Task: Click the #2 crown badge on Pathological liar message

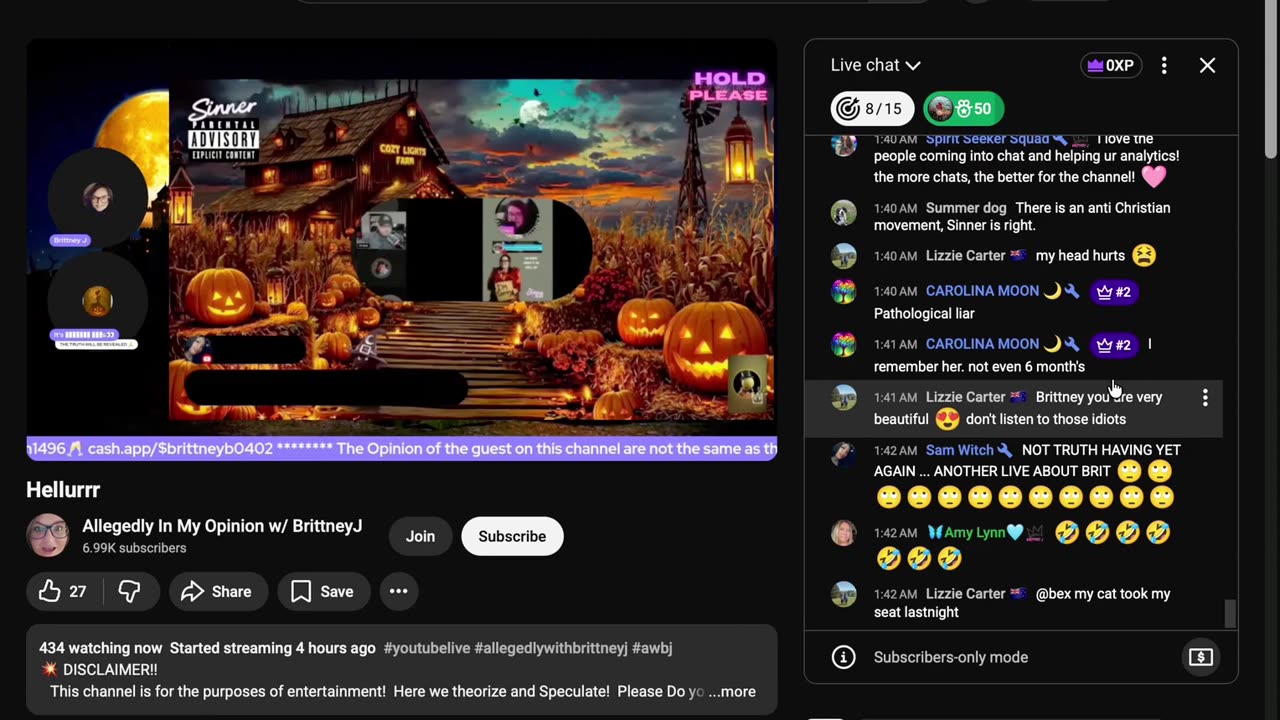Action: coord(1113,292)
